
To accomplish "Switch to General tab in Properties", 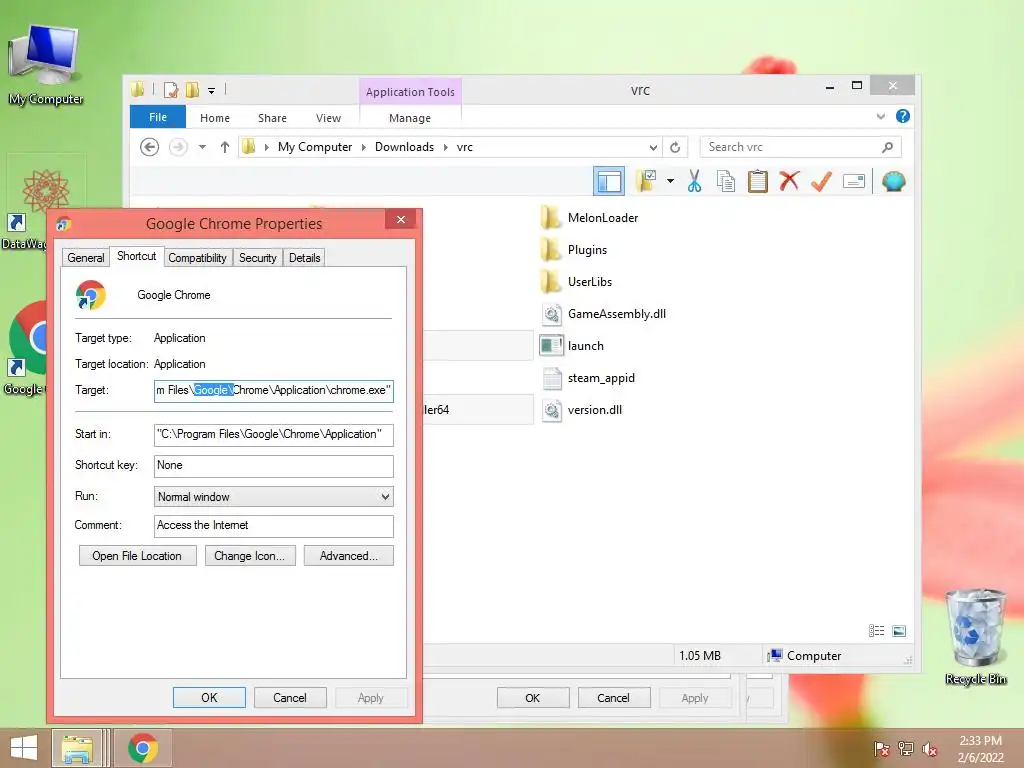I will [86, 258].
